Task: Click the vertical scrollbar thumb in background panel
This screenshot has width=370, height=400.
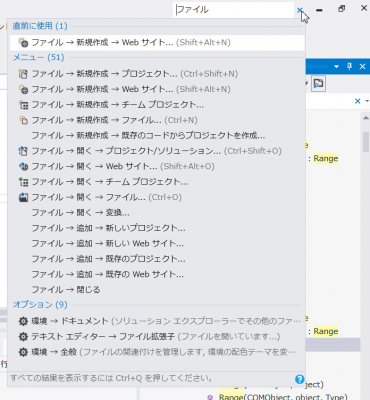Action: (366, 142)
